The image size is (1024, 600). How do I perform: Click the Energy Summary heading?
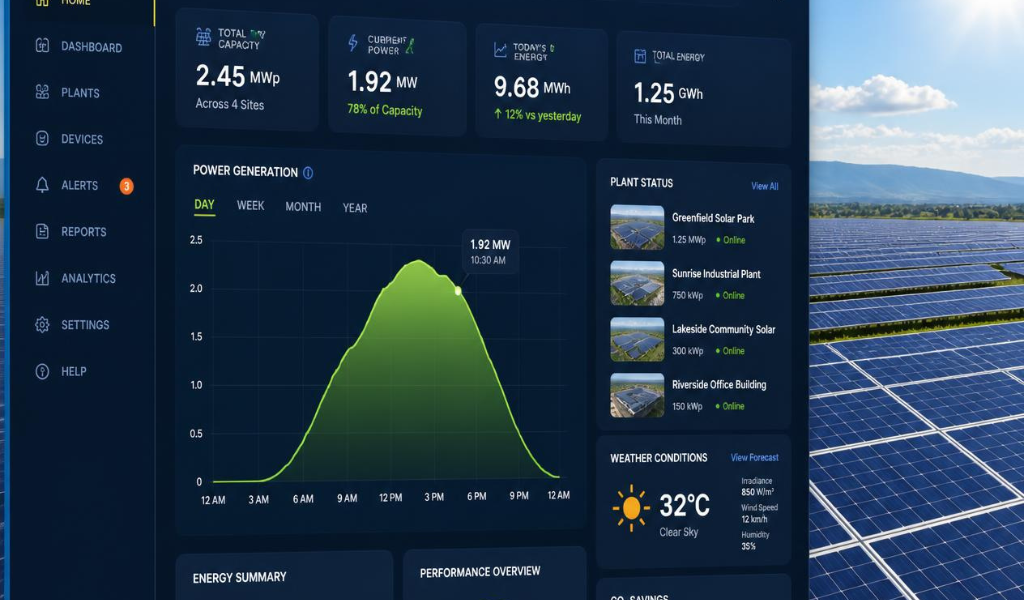coord(240,578)
